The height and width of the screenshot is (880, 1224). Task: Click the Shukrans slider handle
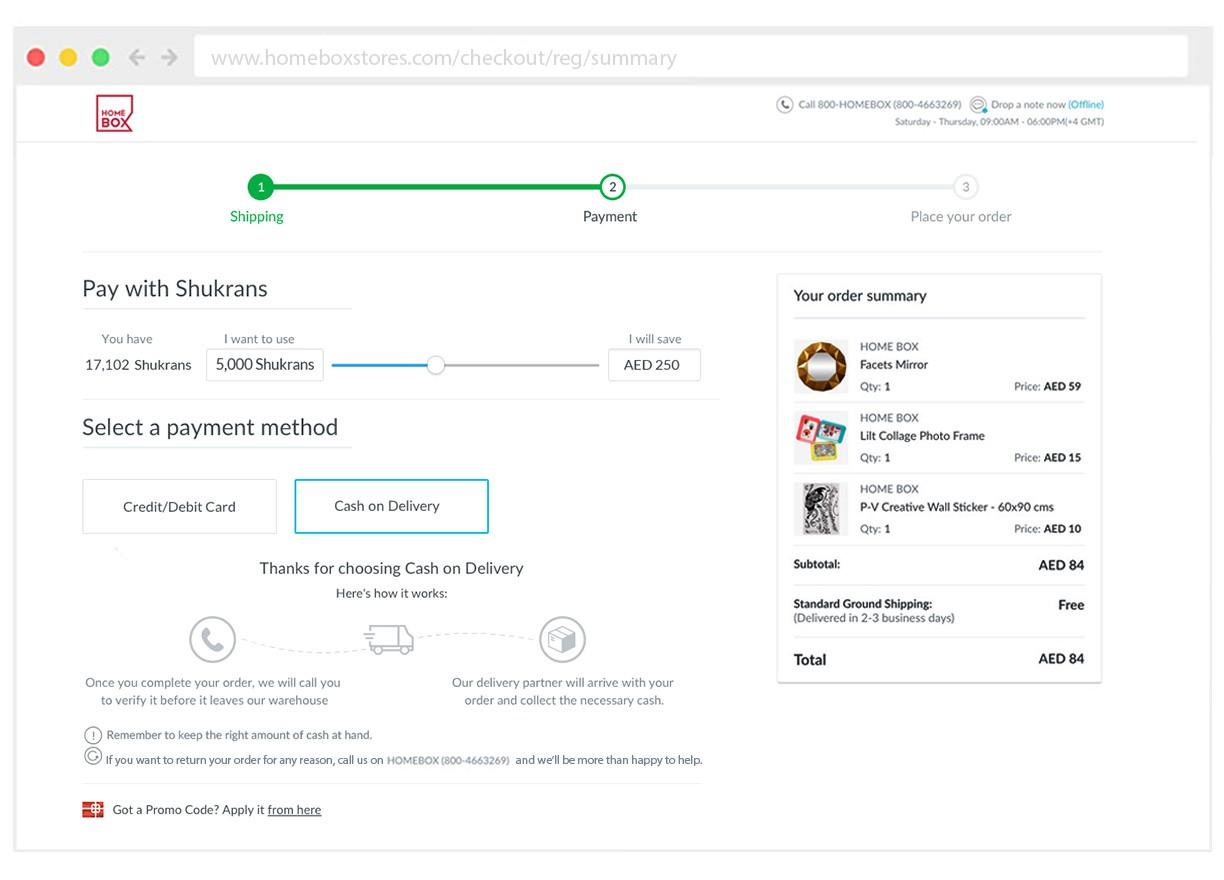pos(435,365)
